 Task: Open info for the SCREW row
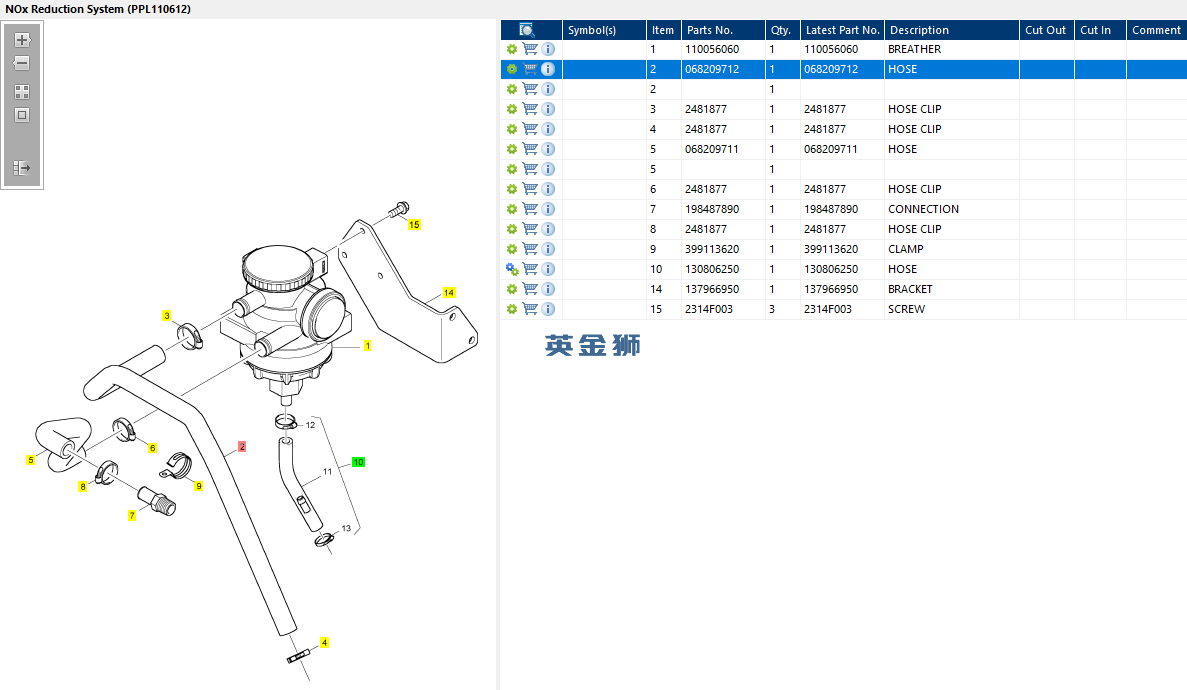click(548, 309)
